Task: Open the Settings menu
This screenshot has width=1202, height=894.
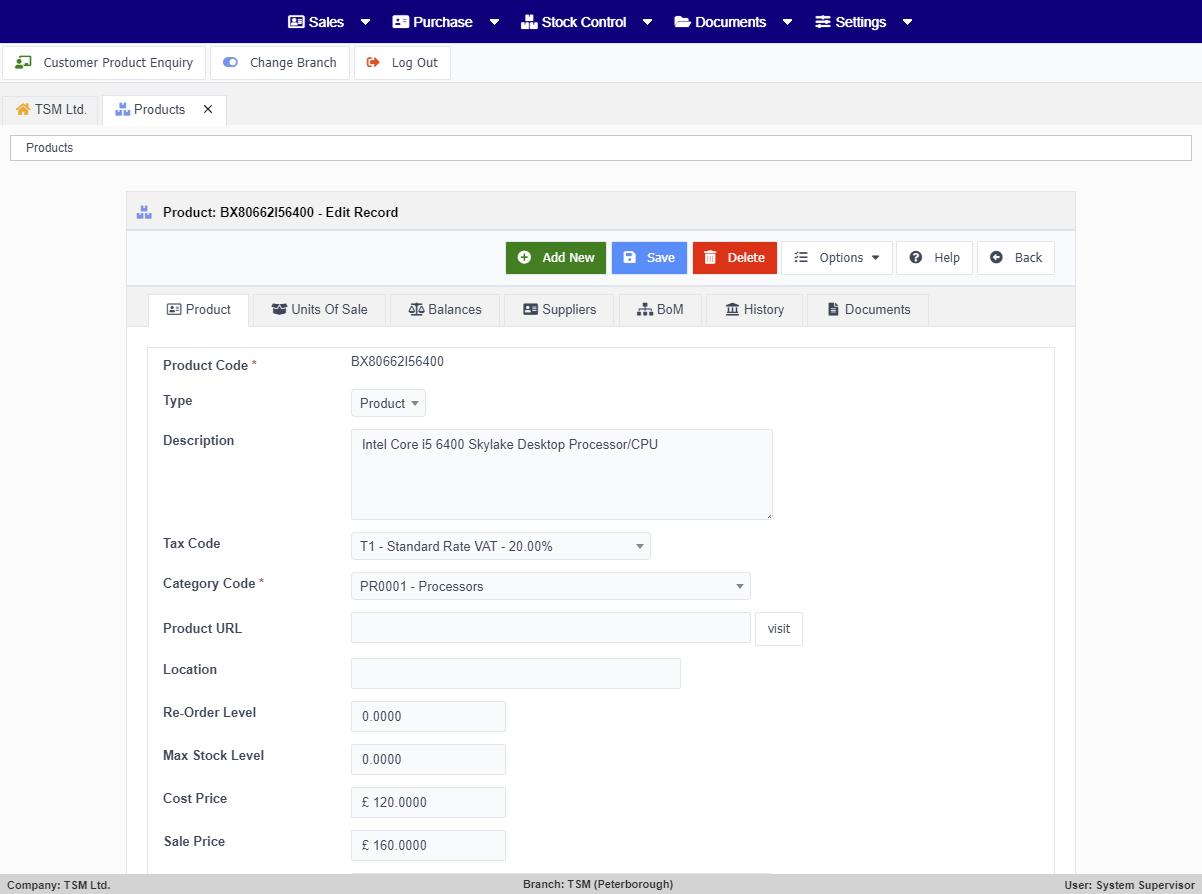Action: coord(864,22)
